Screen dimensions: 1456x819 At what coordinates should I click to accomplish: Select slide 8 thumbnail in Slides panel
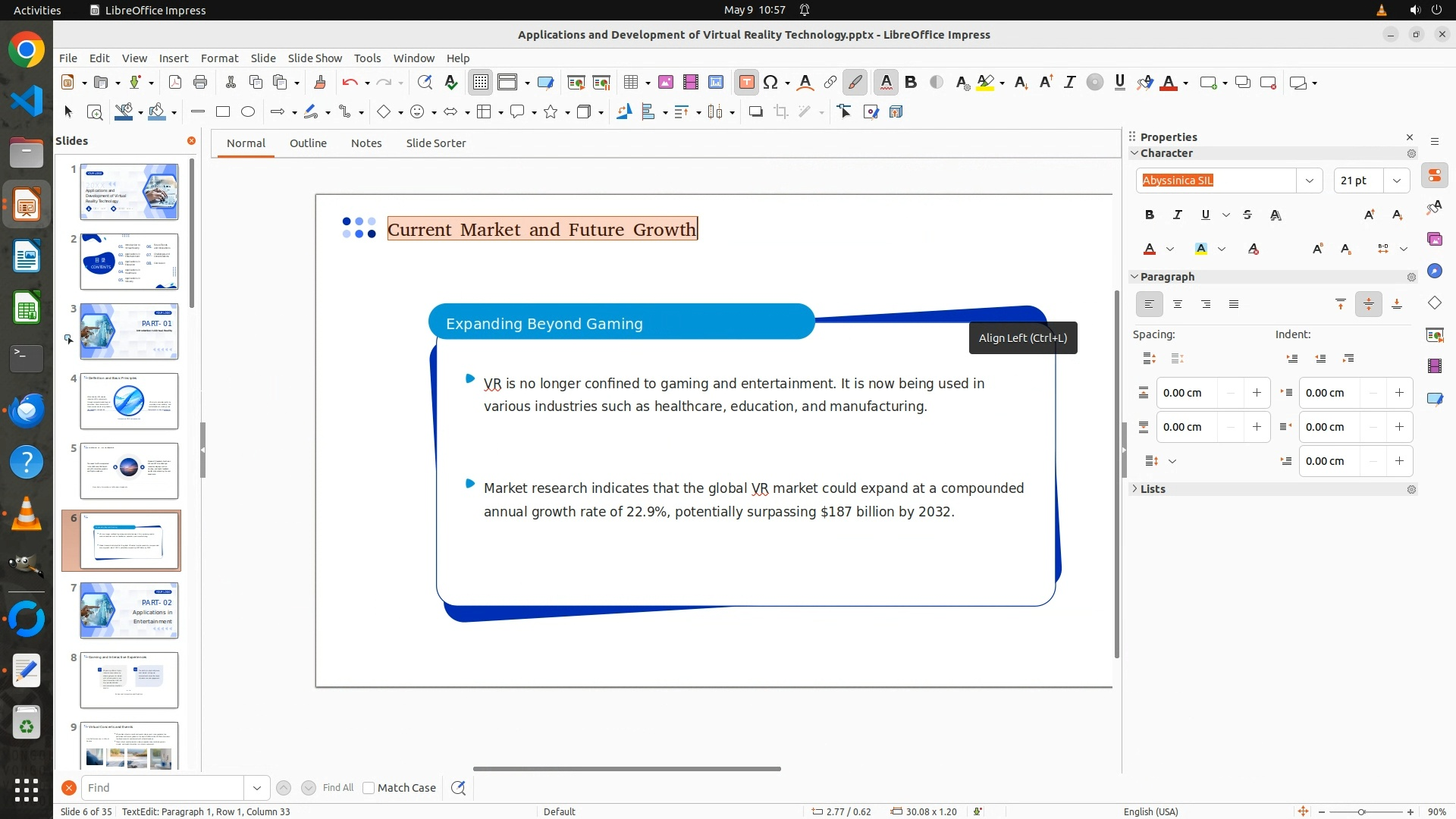(129, 680)
